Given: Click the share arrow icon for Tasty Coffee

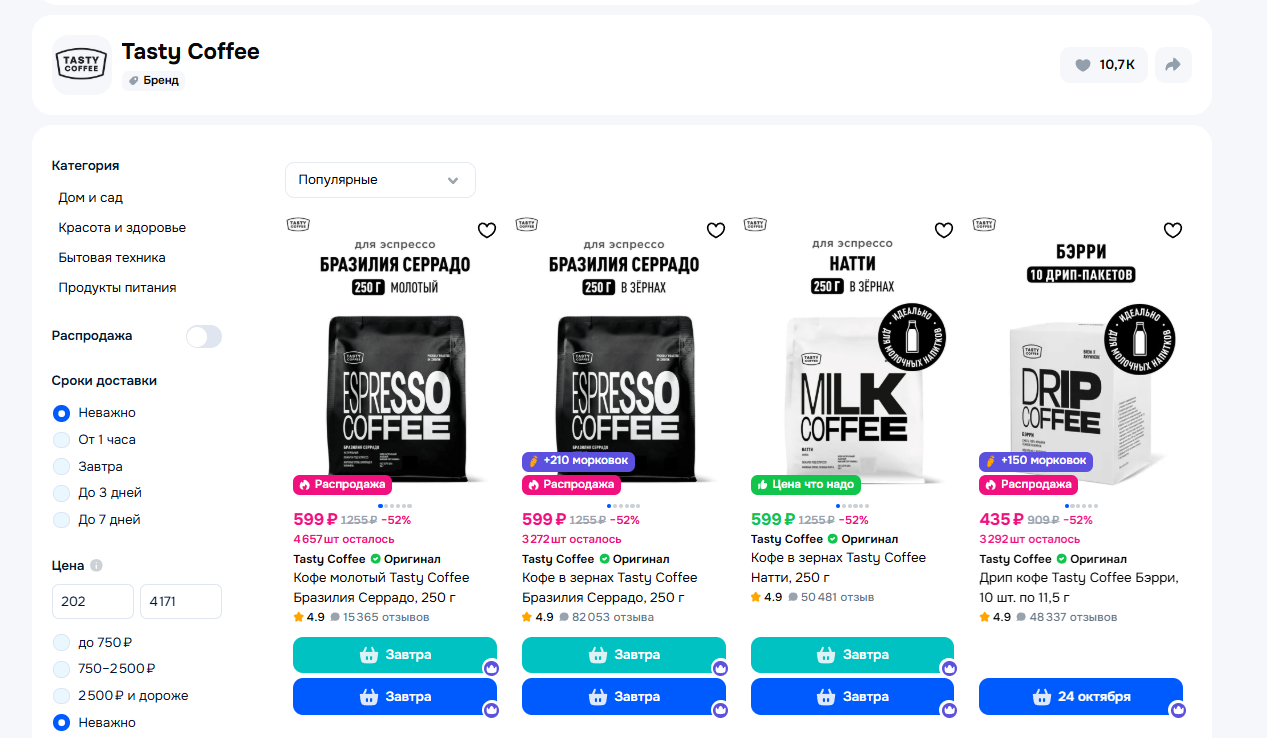Looking at the screenshot, I should (x=1173, y=65).
